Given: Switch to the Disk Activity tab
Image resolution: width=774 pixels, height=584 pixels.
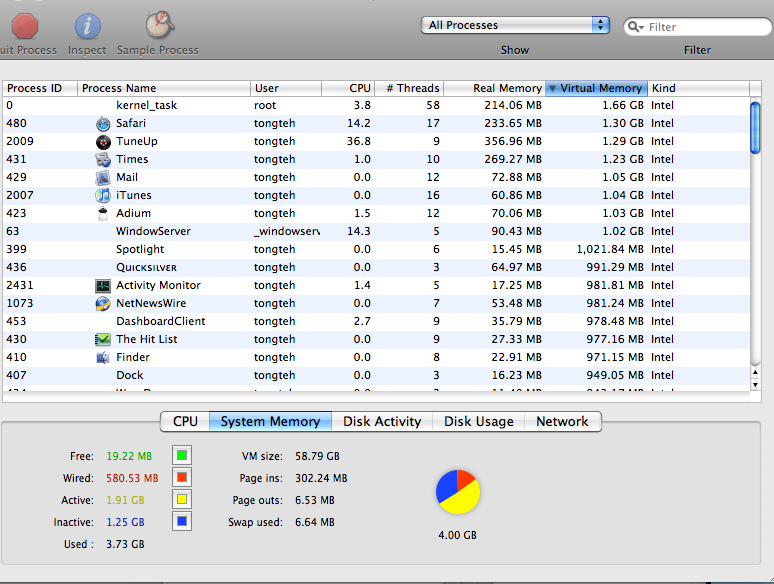Looking at the screenshot, I should click(x=382, y=421).
